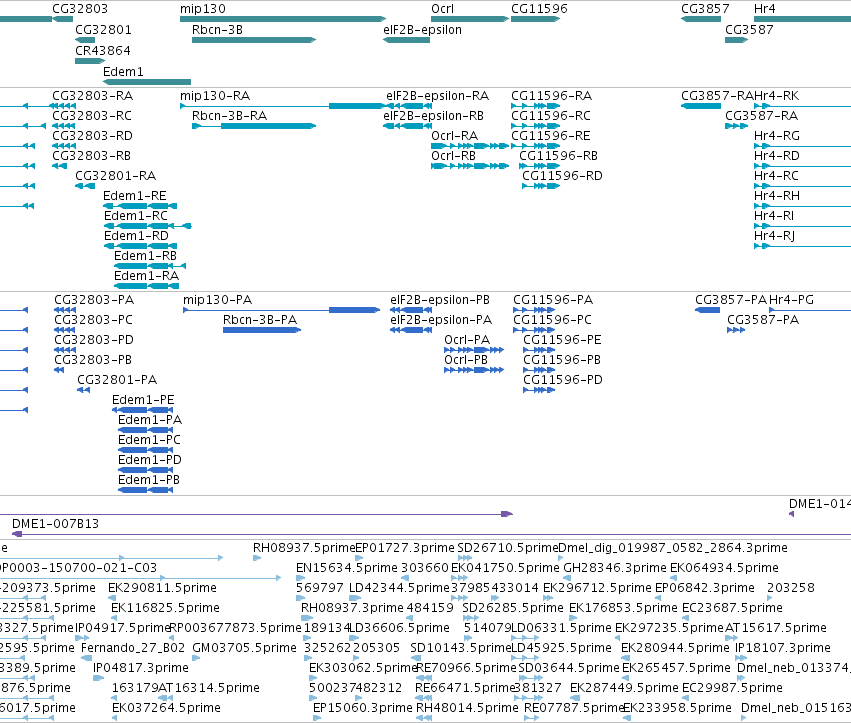851x723 pixels.
Task: Select the CG32801 gene label
Action: [103, 30]
